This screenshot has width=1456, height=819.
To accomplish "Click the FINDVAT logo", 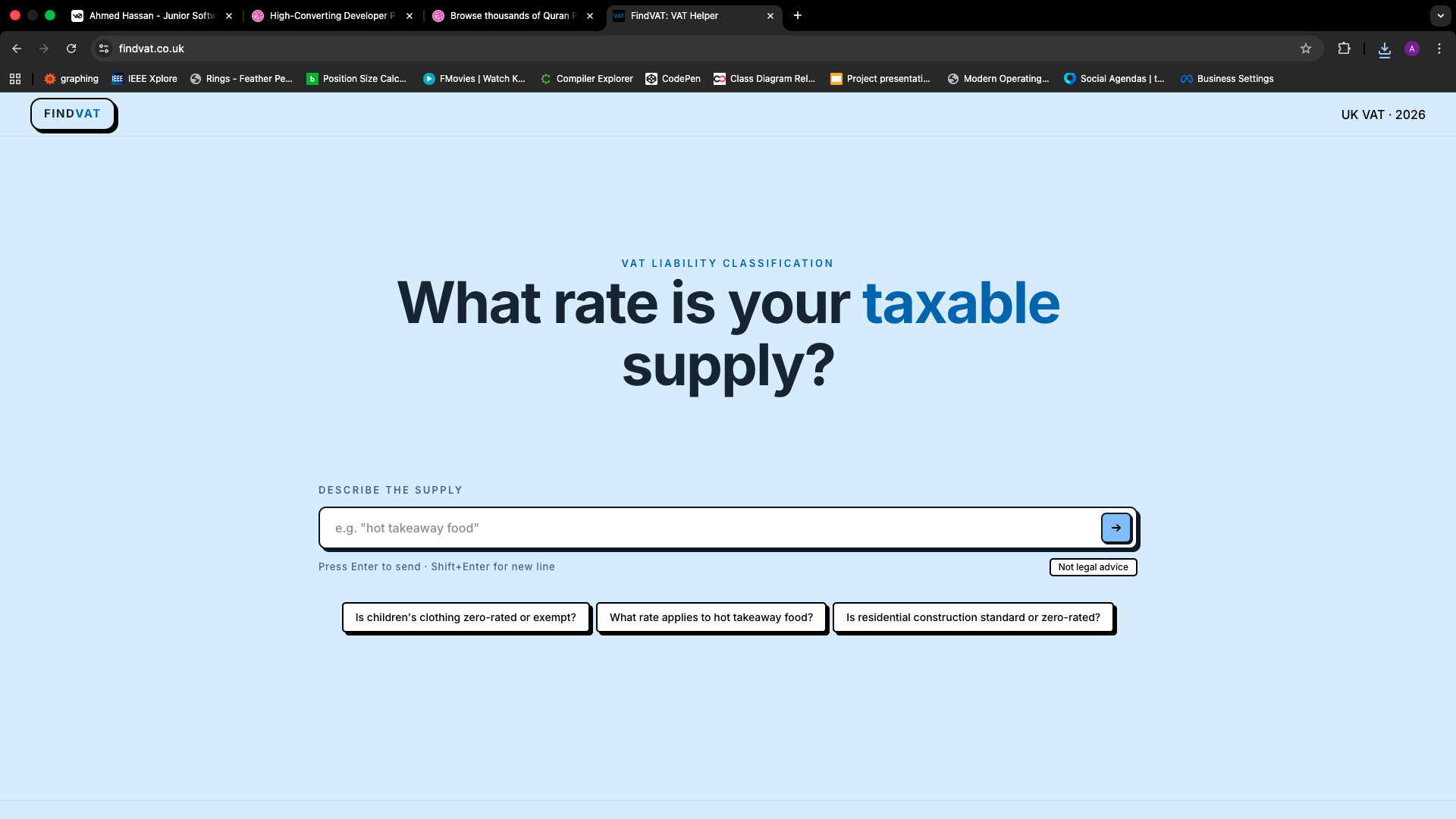I will 72,114.
